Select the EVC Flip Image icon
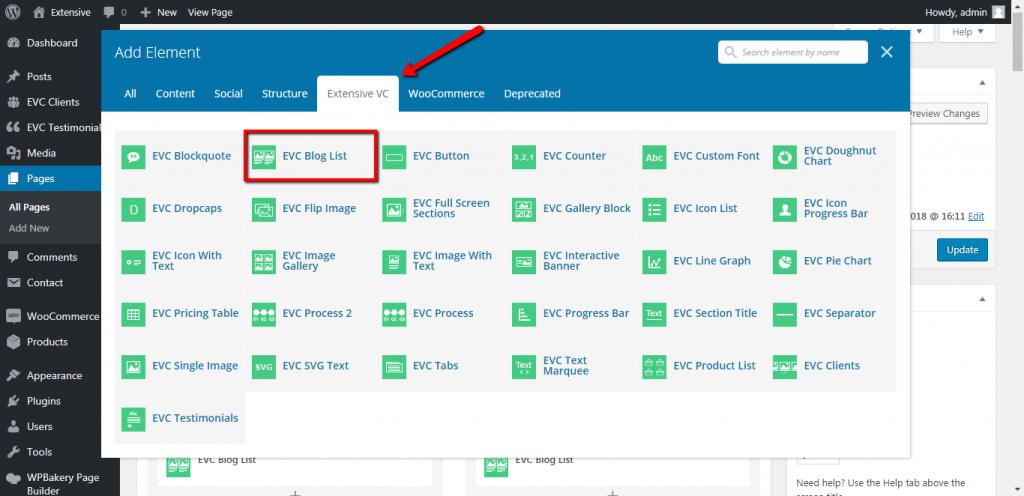The image size is (1024, 496). click(x=264, y=209)
